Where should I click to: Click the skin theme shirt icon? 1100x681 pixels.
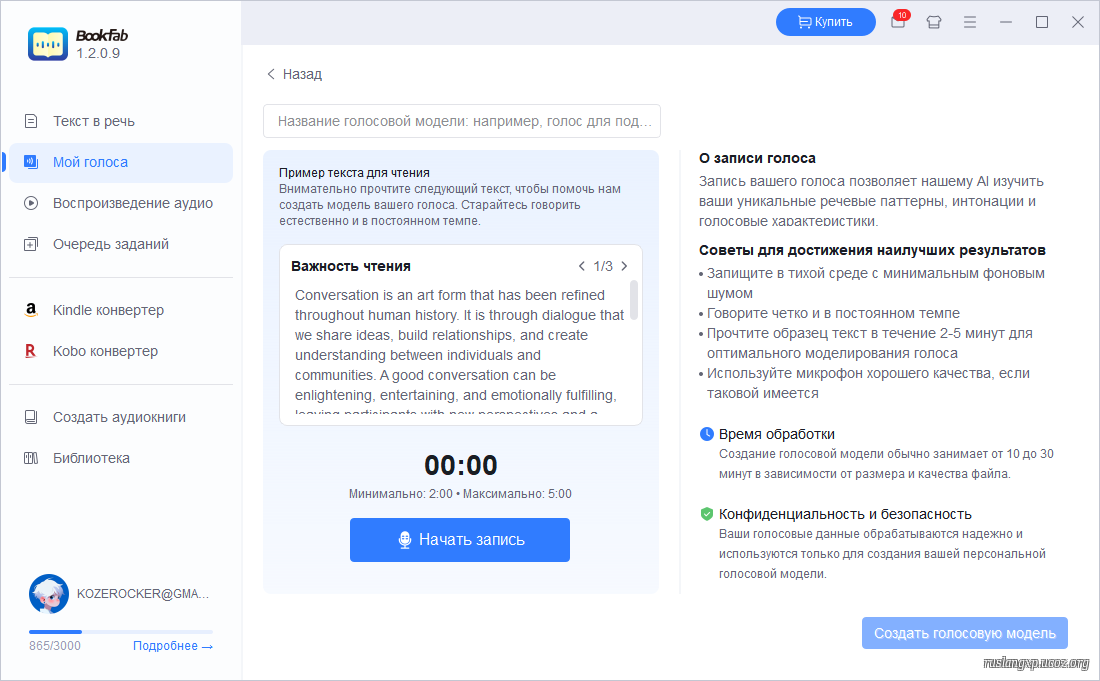pos(934,22)
